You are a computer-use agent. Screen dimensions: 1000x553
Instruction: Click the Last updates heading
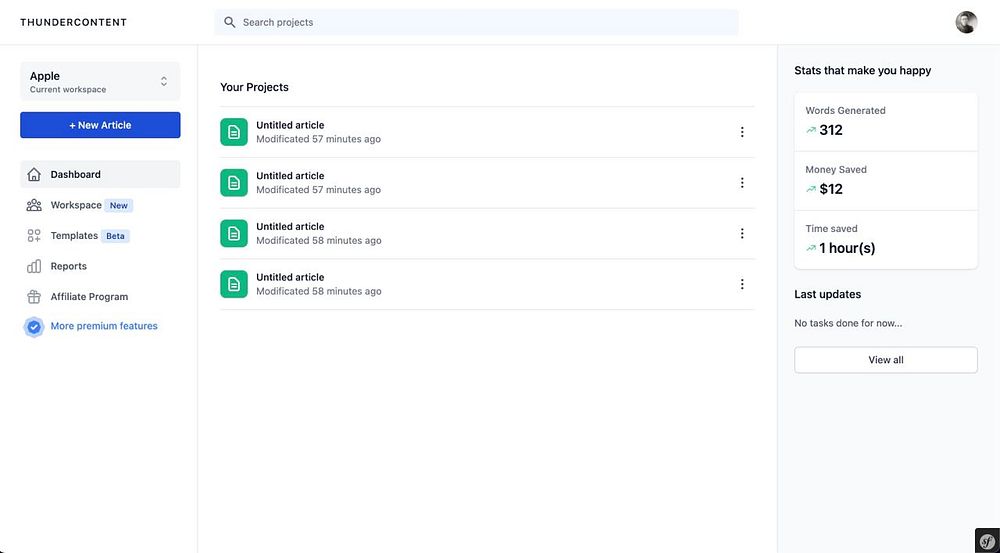click(827, 294)
